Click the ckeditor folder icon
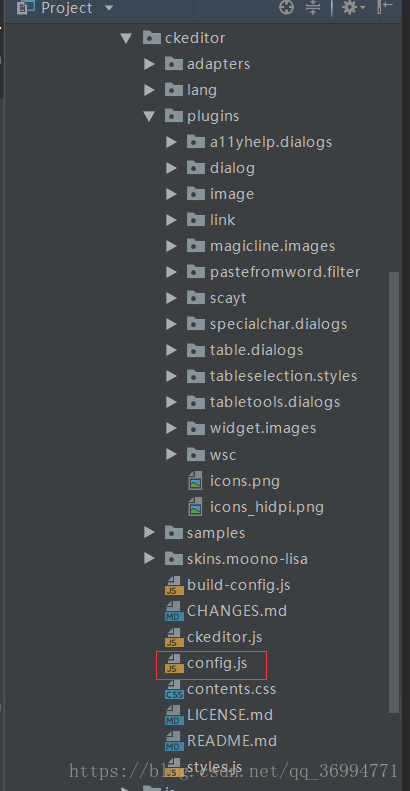Screen dimensions: 410x791 tap(152, 38)
